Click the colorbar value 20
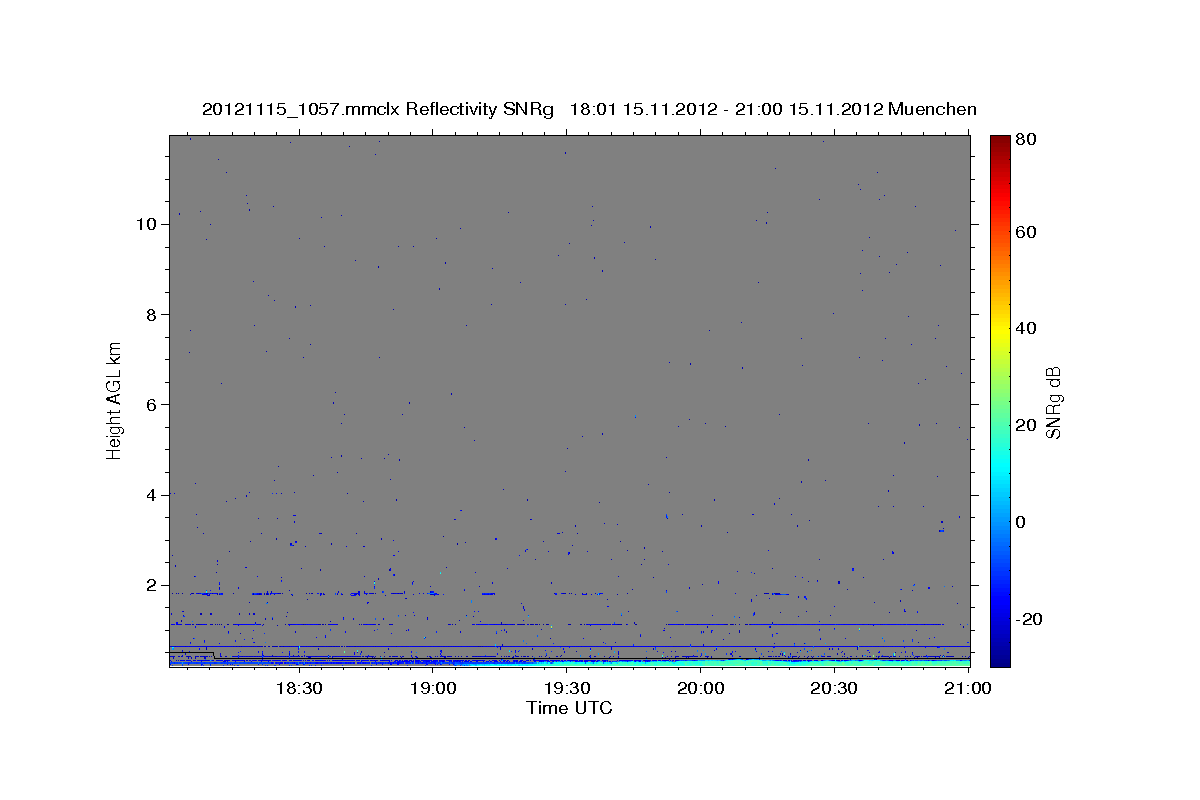The width and height of the screenshot is (1200, 800). (x=1024, y=425)
